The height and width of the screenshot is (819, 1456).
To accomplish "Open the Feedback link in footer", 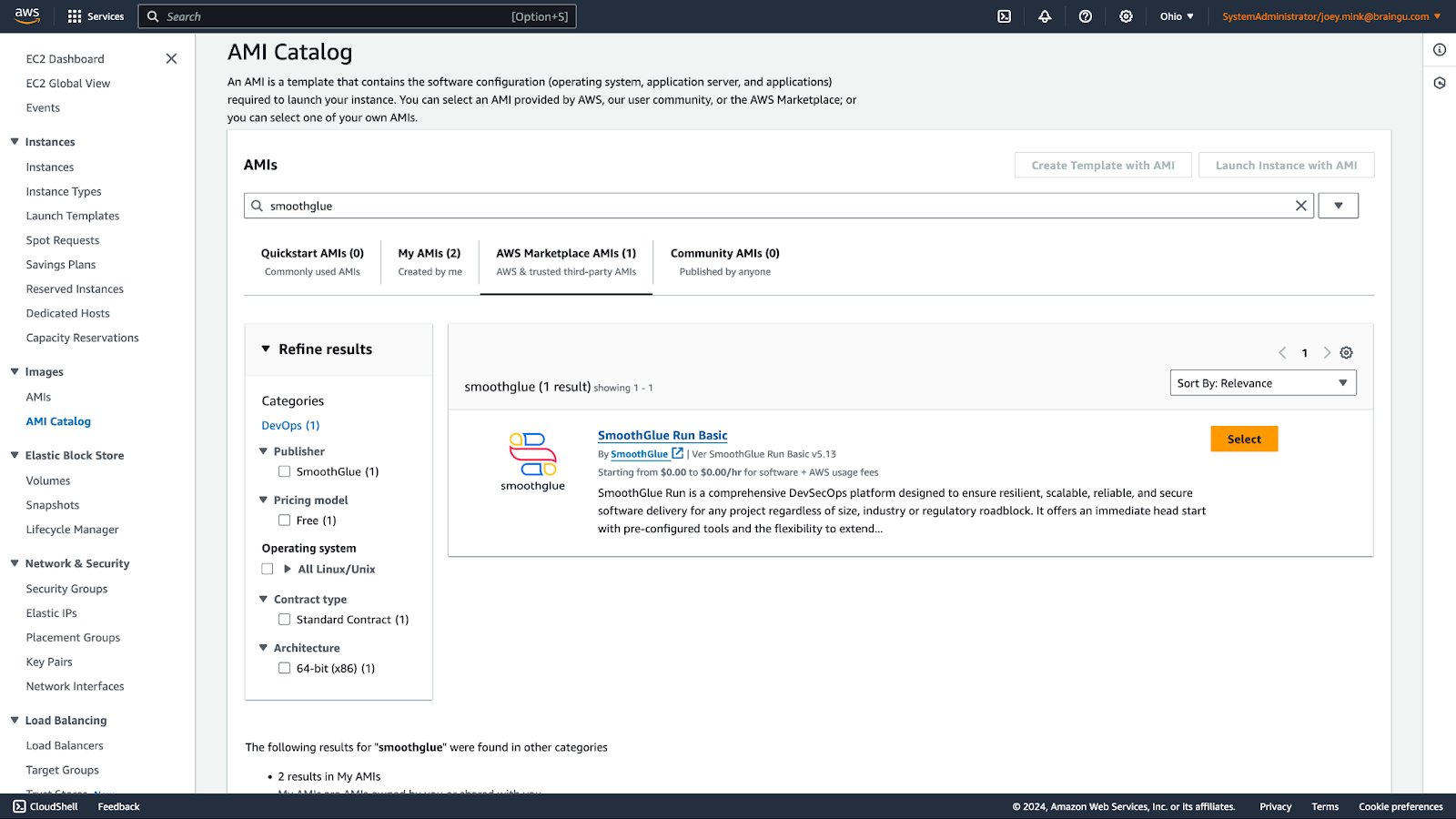I will pyautogui.click(x=118, y=806).
